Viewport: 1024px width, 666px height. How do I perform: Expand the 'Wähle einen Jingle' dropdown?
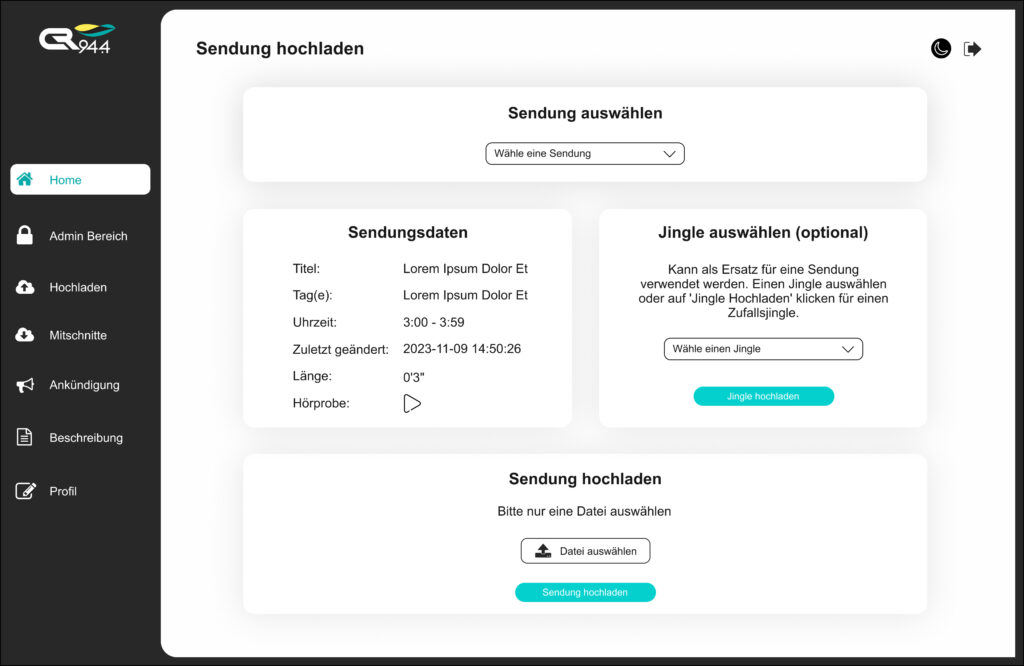tap(763, 349)
